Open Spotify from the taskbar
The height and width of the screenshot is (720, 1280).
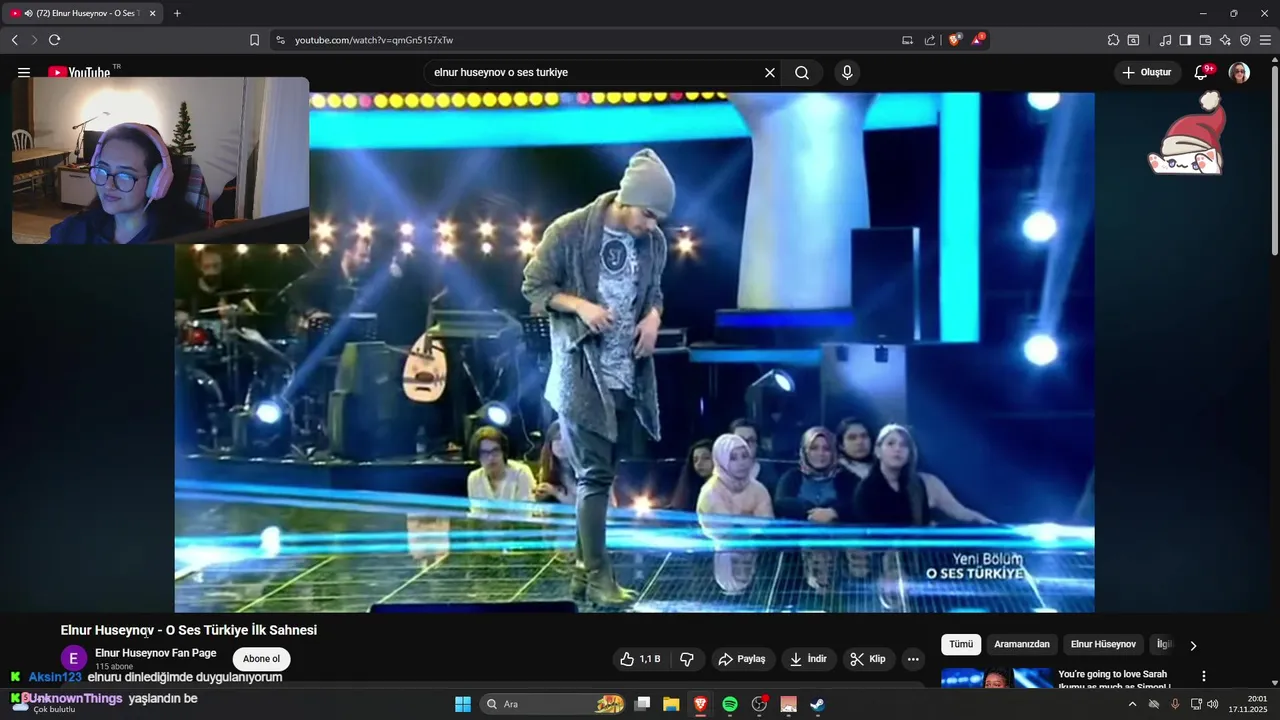(730, 704)
